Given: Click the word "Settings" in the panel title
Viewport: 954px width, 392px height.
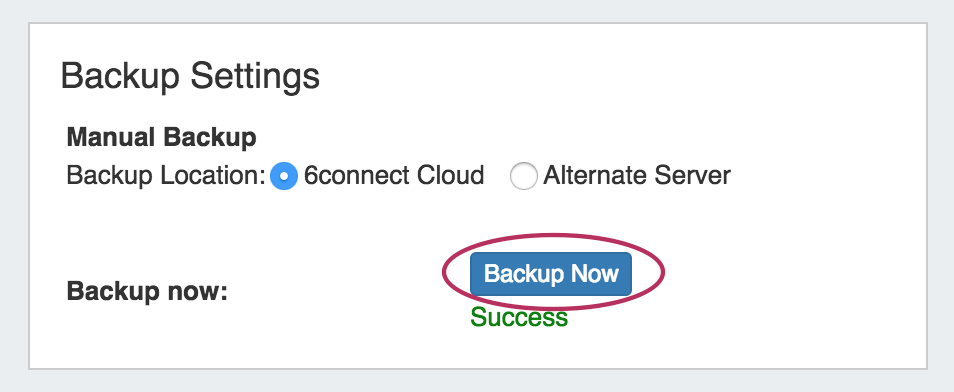Looking at the screenshot, I should (x=255, y=77).
